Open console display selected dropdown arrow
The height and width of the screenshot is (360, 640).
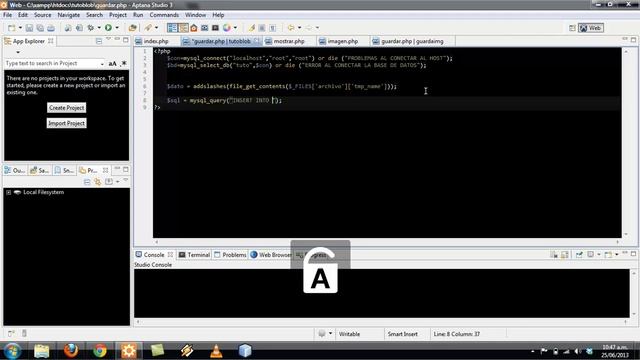598,255
